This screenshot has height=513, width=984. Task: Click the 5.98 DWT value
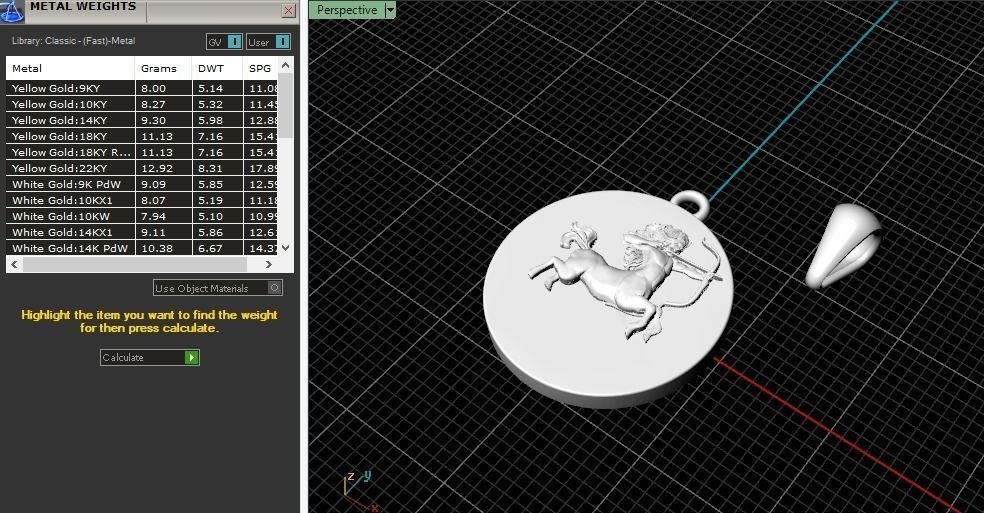210,121
